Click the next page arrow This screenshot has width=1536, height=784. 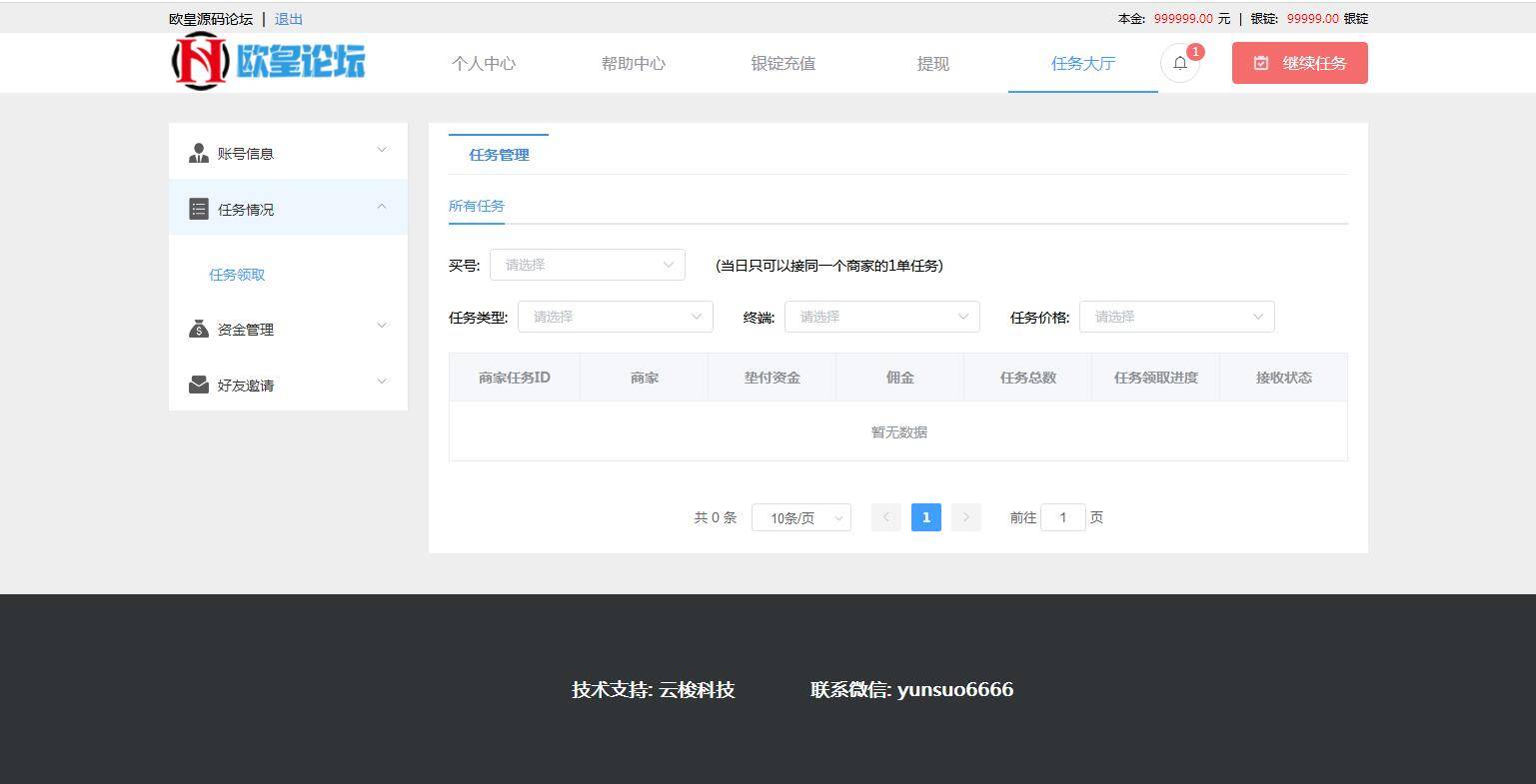pos(964,517)
